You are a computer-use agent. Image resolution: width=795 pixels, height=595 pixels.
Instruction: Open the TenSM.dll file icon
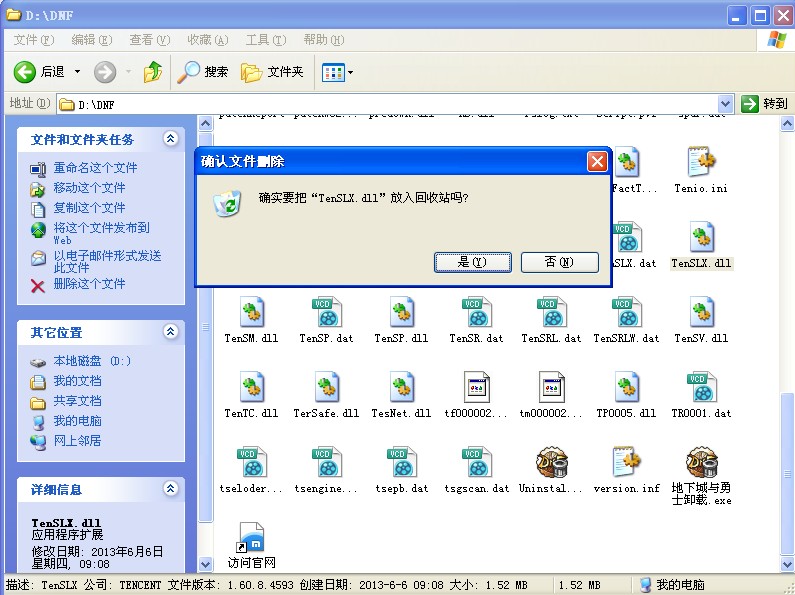point(251,313)
